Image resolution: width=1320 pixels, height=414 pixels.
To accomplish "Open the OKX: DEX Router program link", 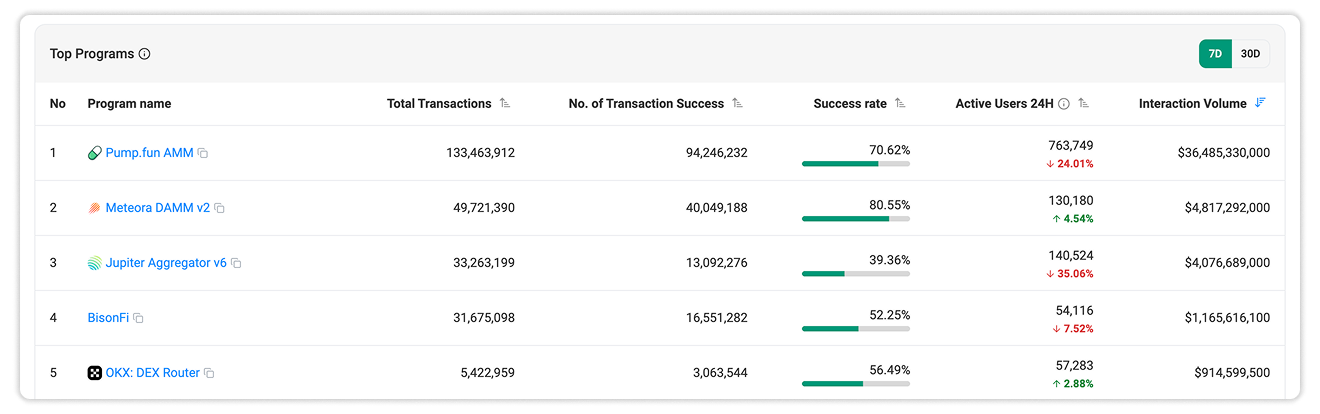I will (153, 373).
